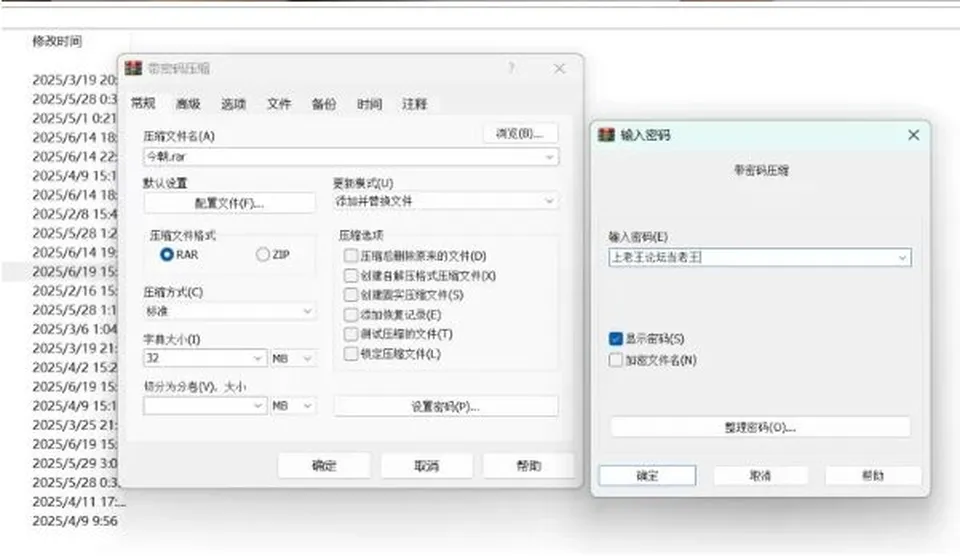Select the row dated 2025/4/11 17:
The image size is (960, 556).
pyautogui.click(x=78, y=502)
